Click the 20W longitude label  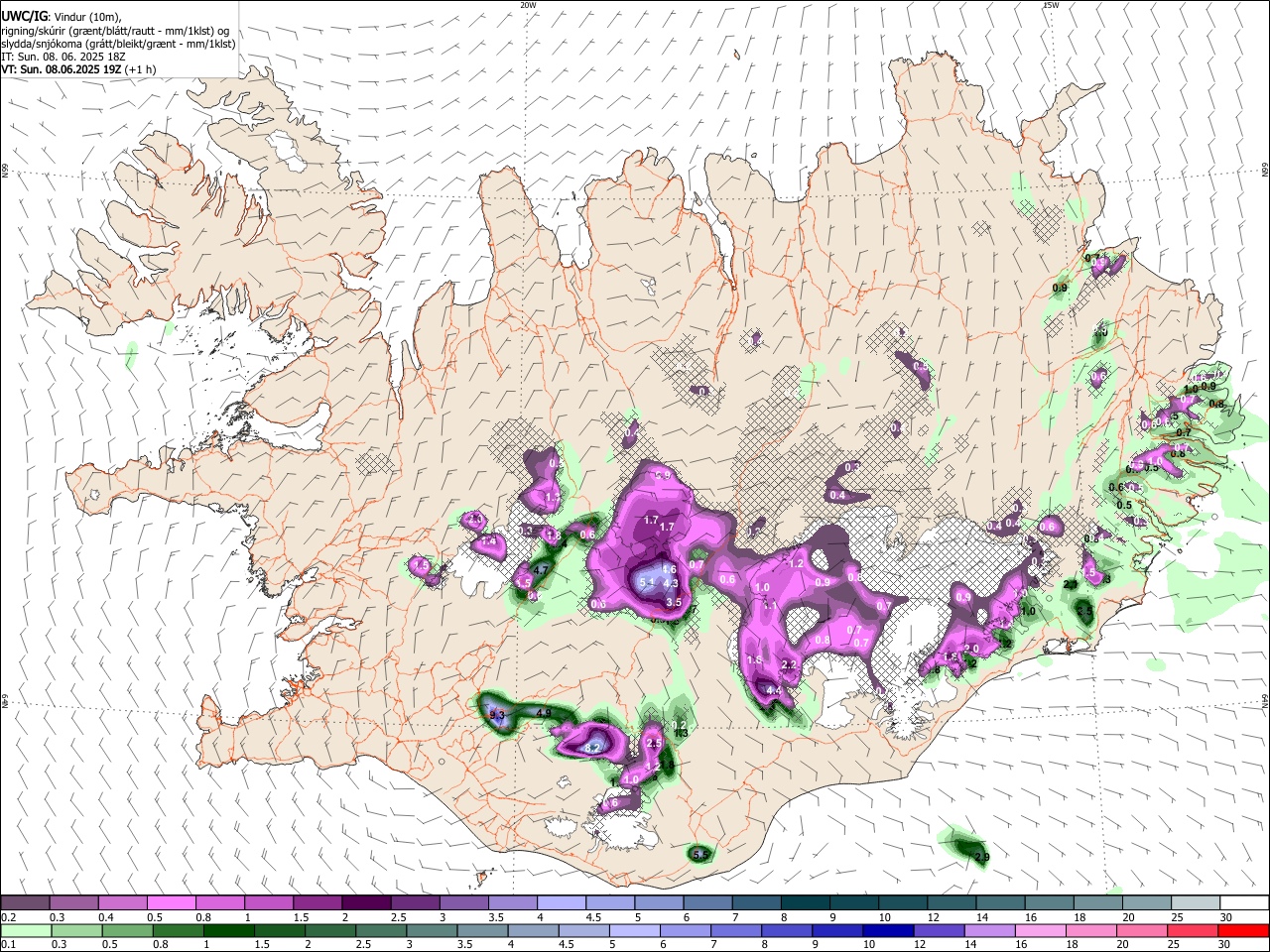pos(528,5)
